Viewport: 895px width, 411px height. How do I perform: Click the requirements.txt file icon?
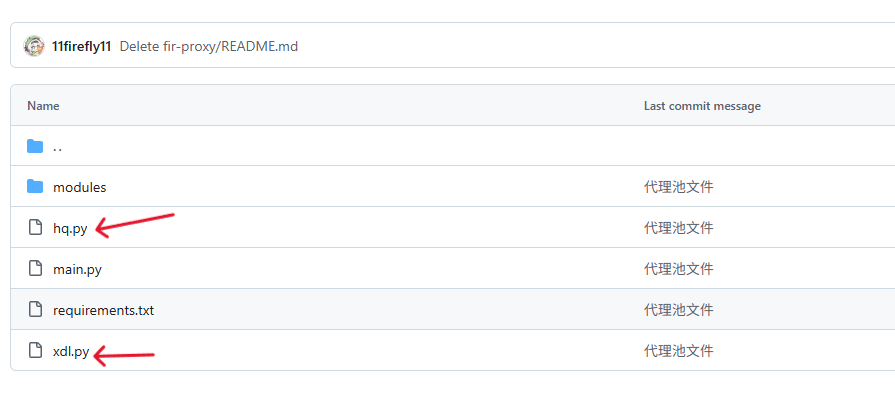point(35,310)
